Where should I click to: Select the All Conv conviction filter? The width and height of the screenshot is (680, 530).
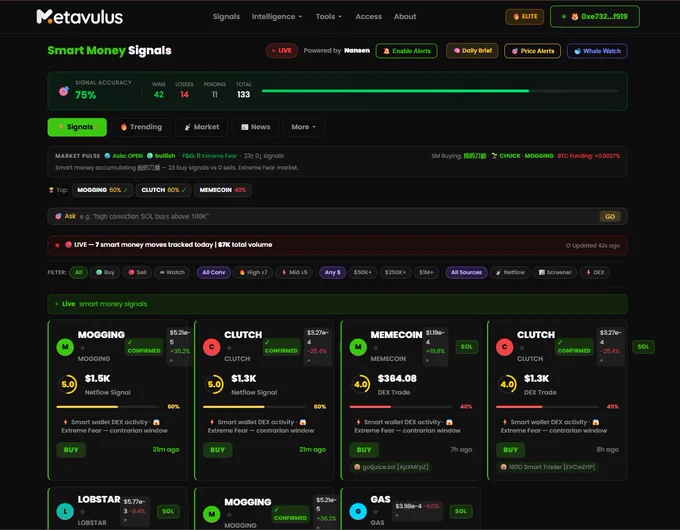point(213,272)
